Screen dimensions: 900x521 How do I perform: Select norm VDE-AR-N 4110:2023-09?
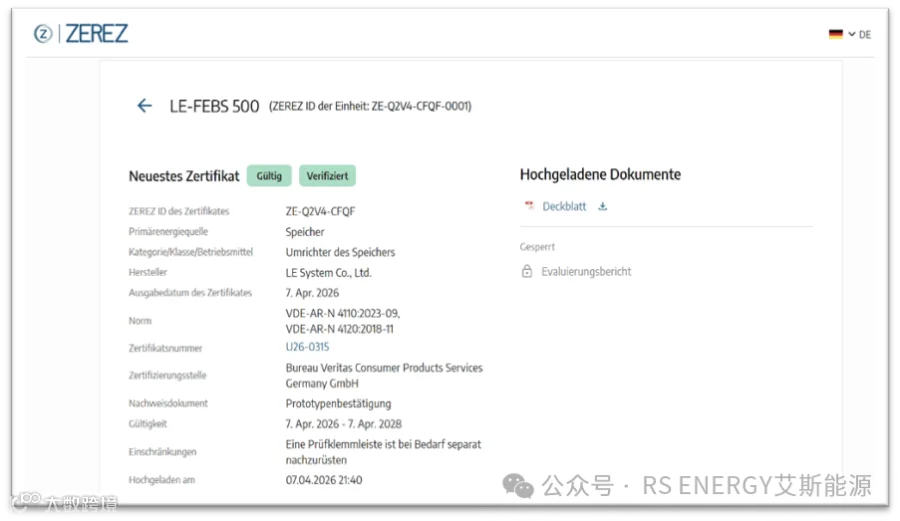[x=343, y=313]
